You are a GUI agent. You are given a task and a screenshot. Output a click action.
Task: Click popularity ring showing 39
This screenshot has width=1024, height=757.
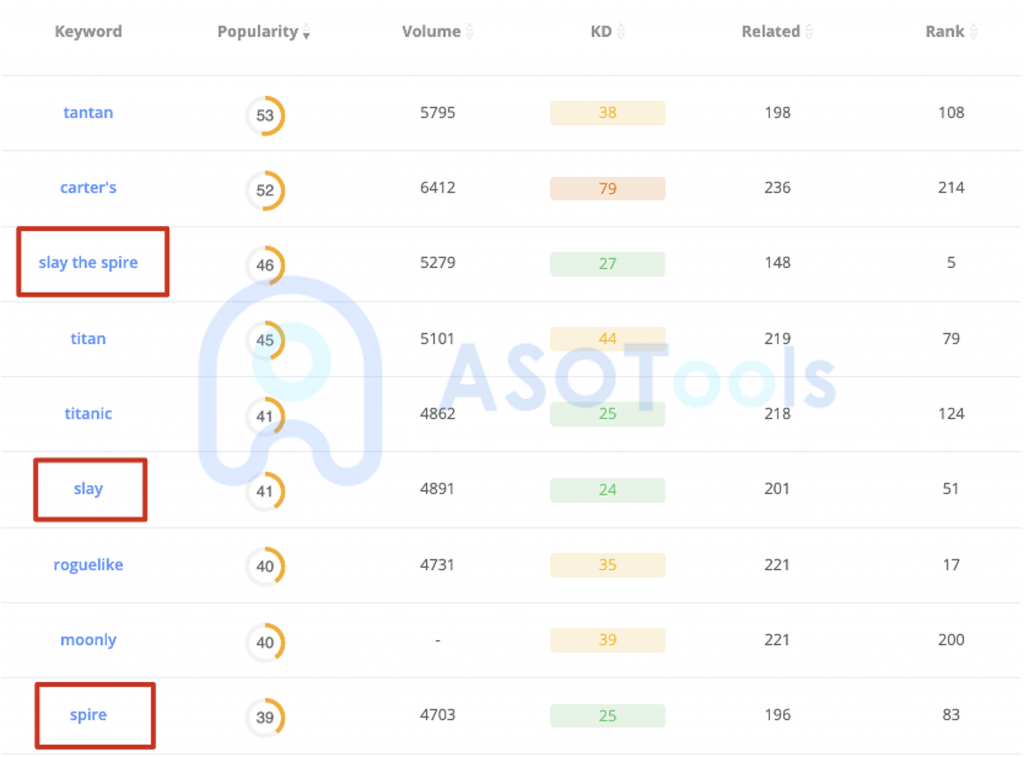coord(265,717)
